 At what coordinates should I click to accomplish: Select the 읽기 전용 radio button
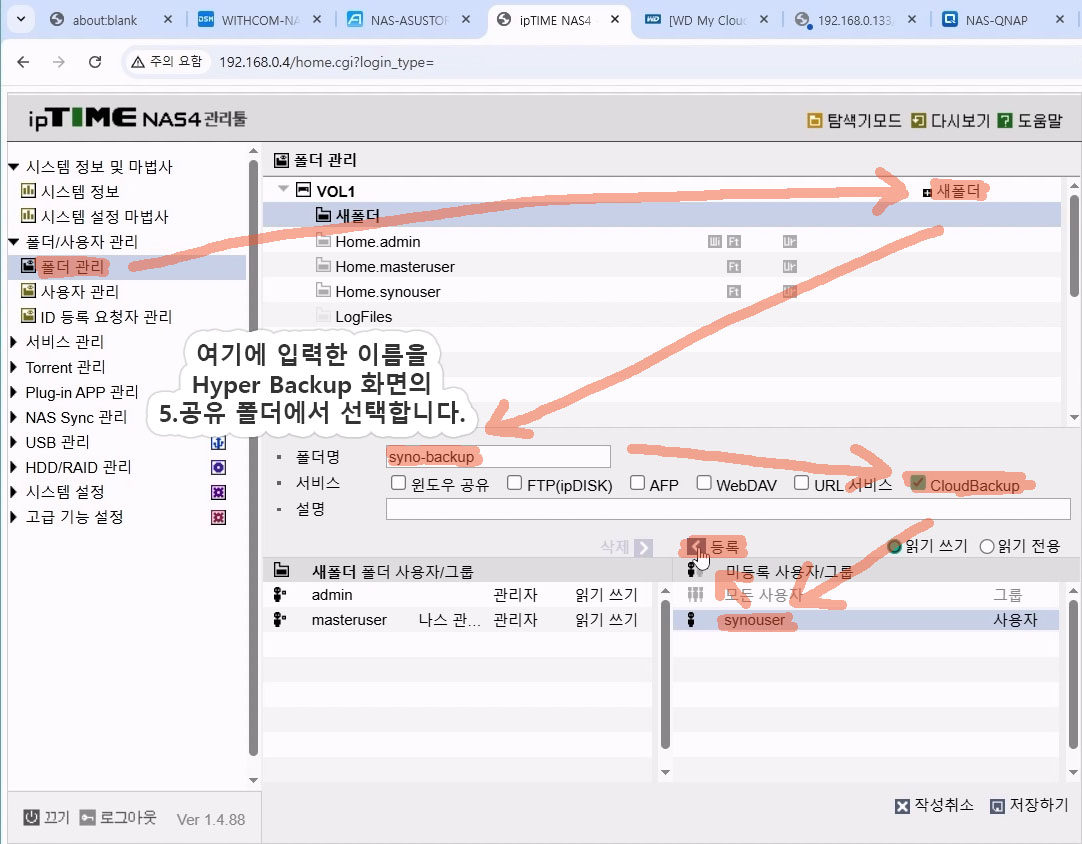tap(987, 546)
